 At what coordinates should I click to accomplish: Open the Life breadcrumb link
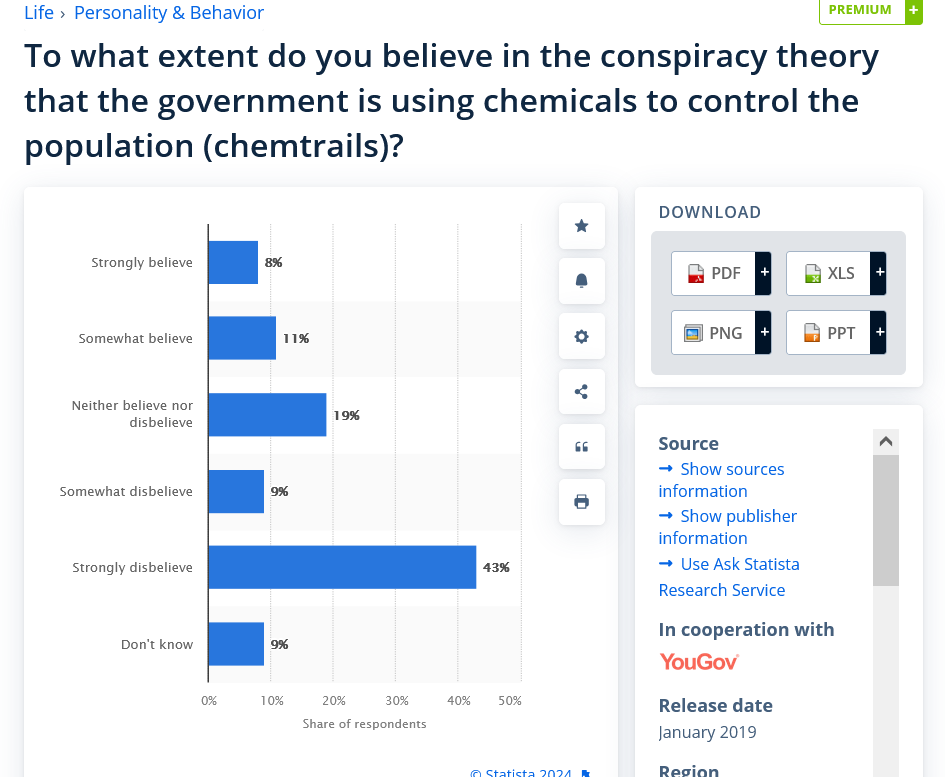[39, 13]
